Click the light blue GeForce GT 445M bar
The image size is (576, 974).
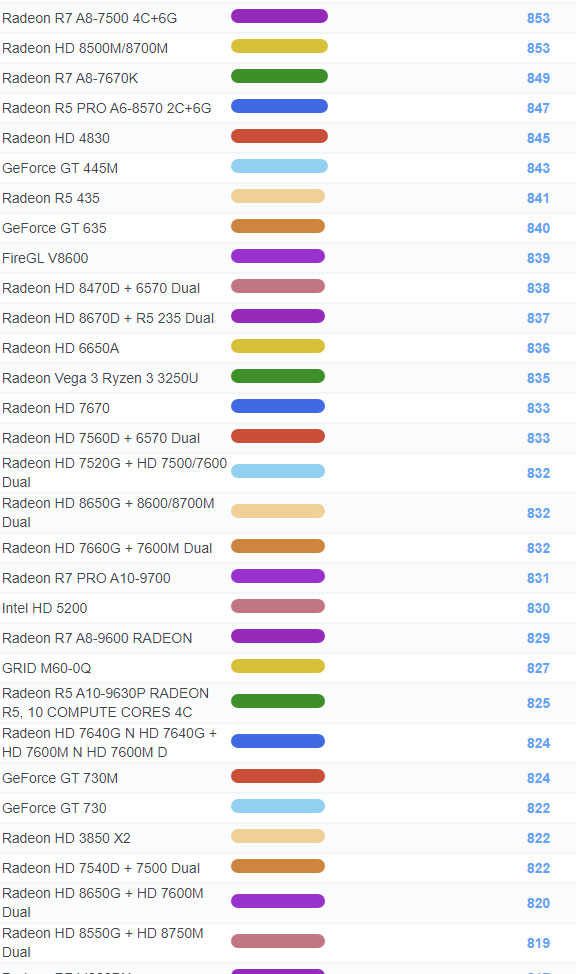[280, 166]
